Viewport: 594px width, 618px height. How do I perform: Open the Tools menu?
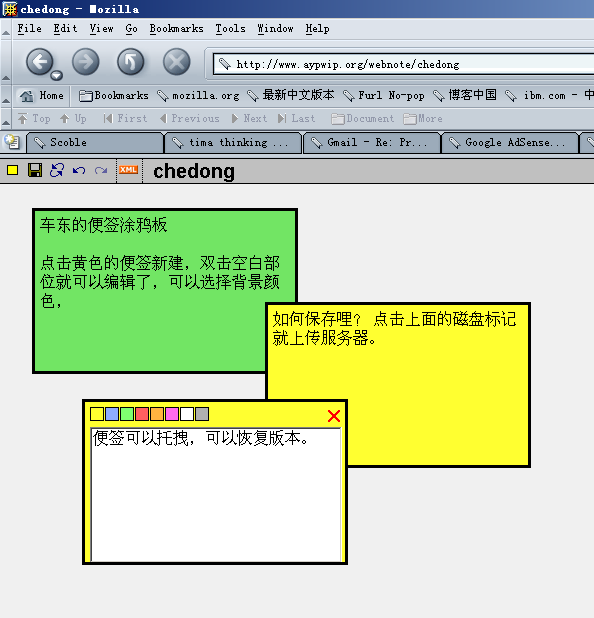coord(230,29)
